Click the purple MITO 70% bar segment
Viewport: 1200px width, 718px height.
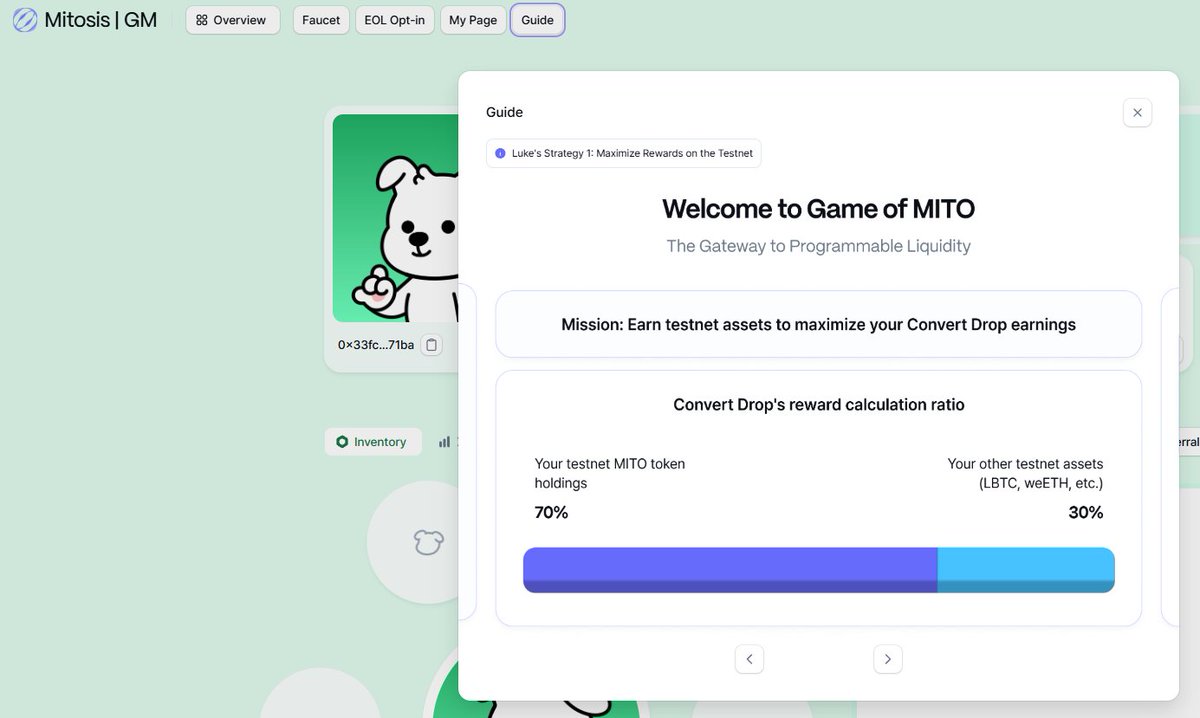point(730,570)
